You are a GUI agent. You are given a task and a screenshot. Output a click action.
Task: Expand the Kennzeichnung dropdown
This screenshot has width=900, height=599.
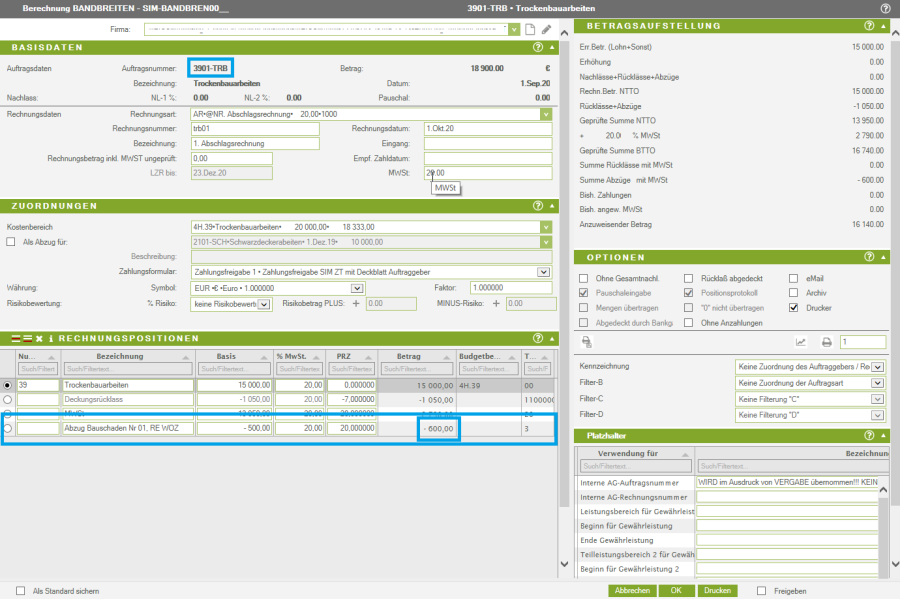[877, 367]
